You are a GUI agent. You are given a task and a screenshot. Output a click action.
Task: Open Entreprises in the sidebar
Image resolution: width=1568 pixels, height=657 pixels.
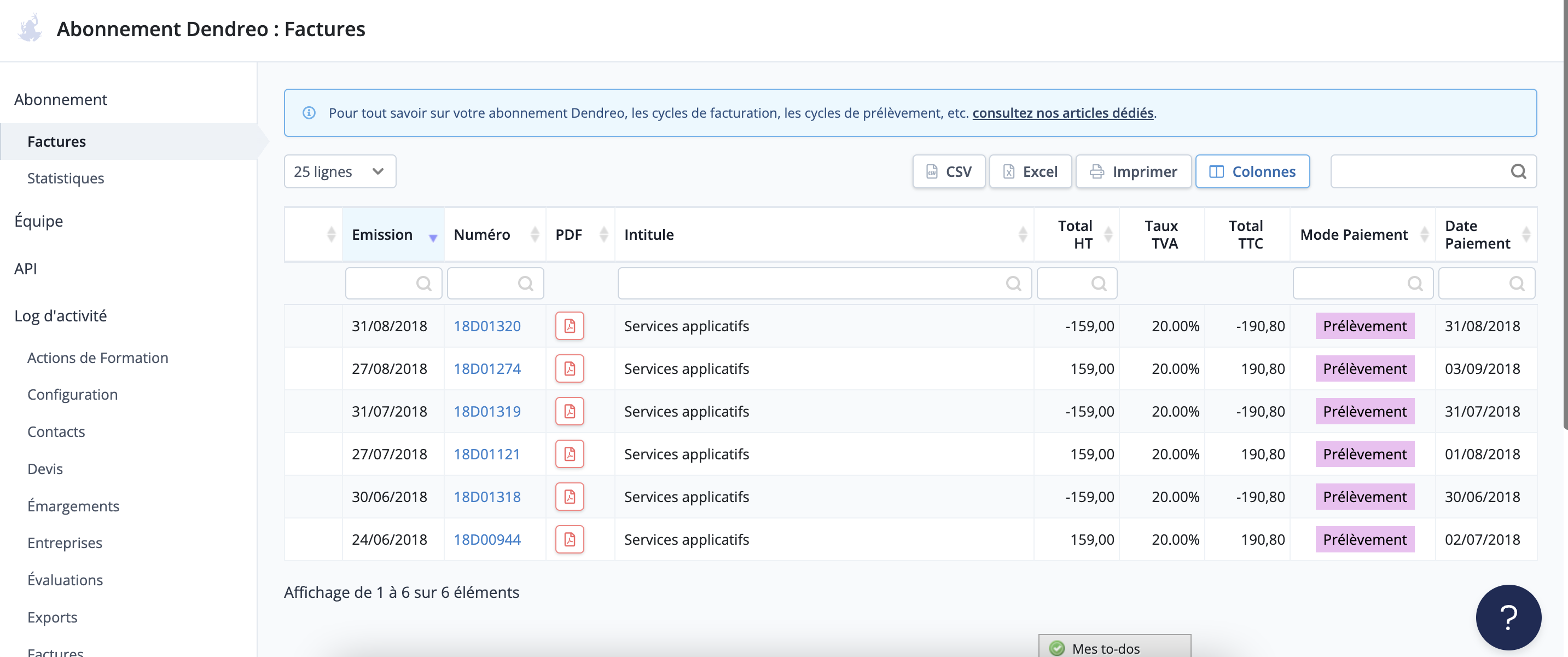point(65,543)
